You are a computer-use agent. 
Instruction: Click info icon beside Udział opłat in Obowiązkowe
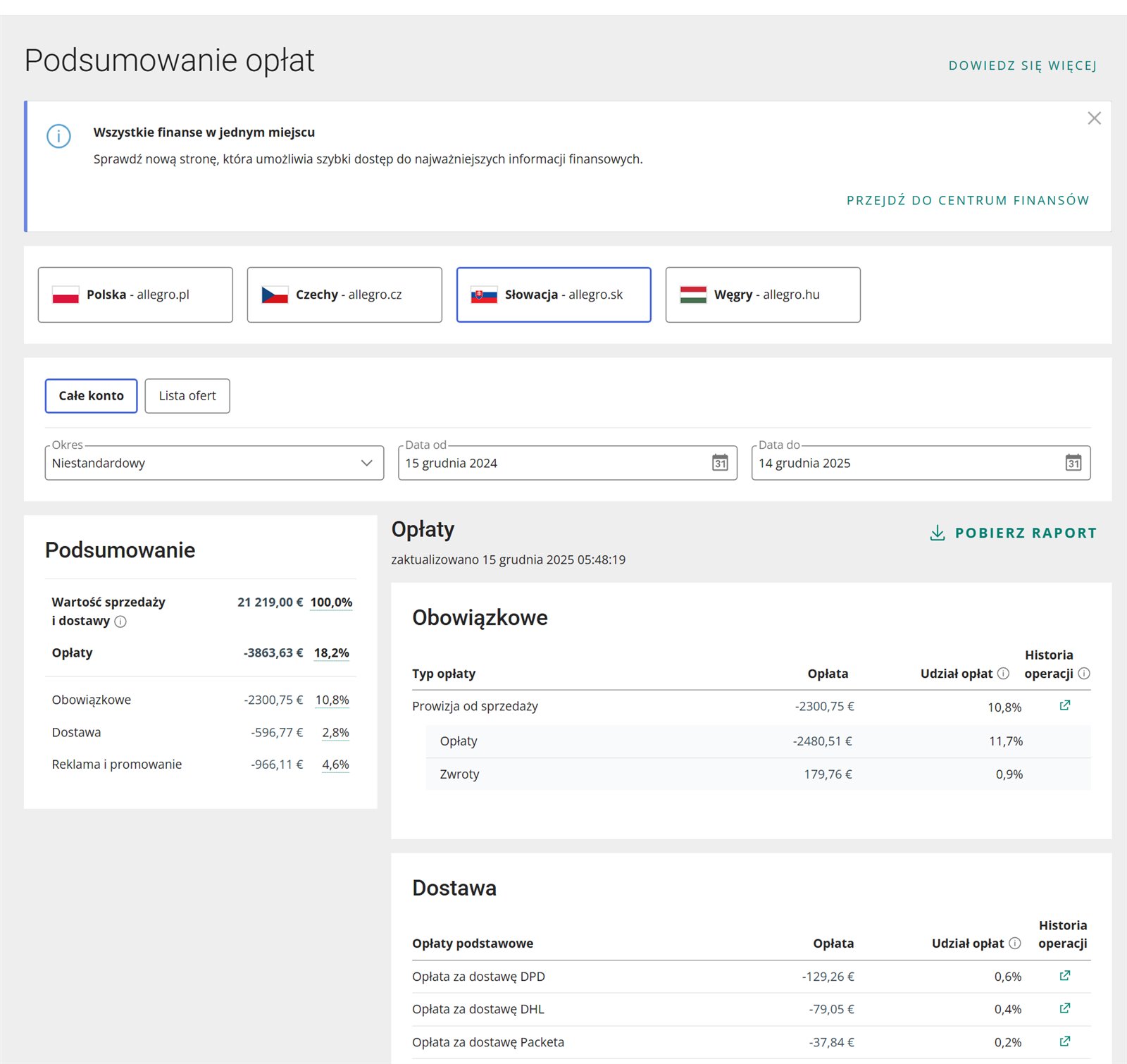[1003, 674]
